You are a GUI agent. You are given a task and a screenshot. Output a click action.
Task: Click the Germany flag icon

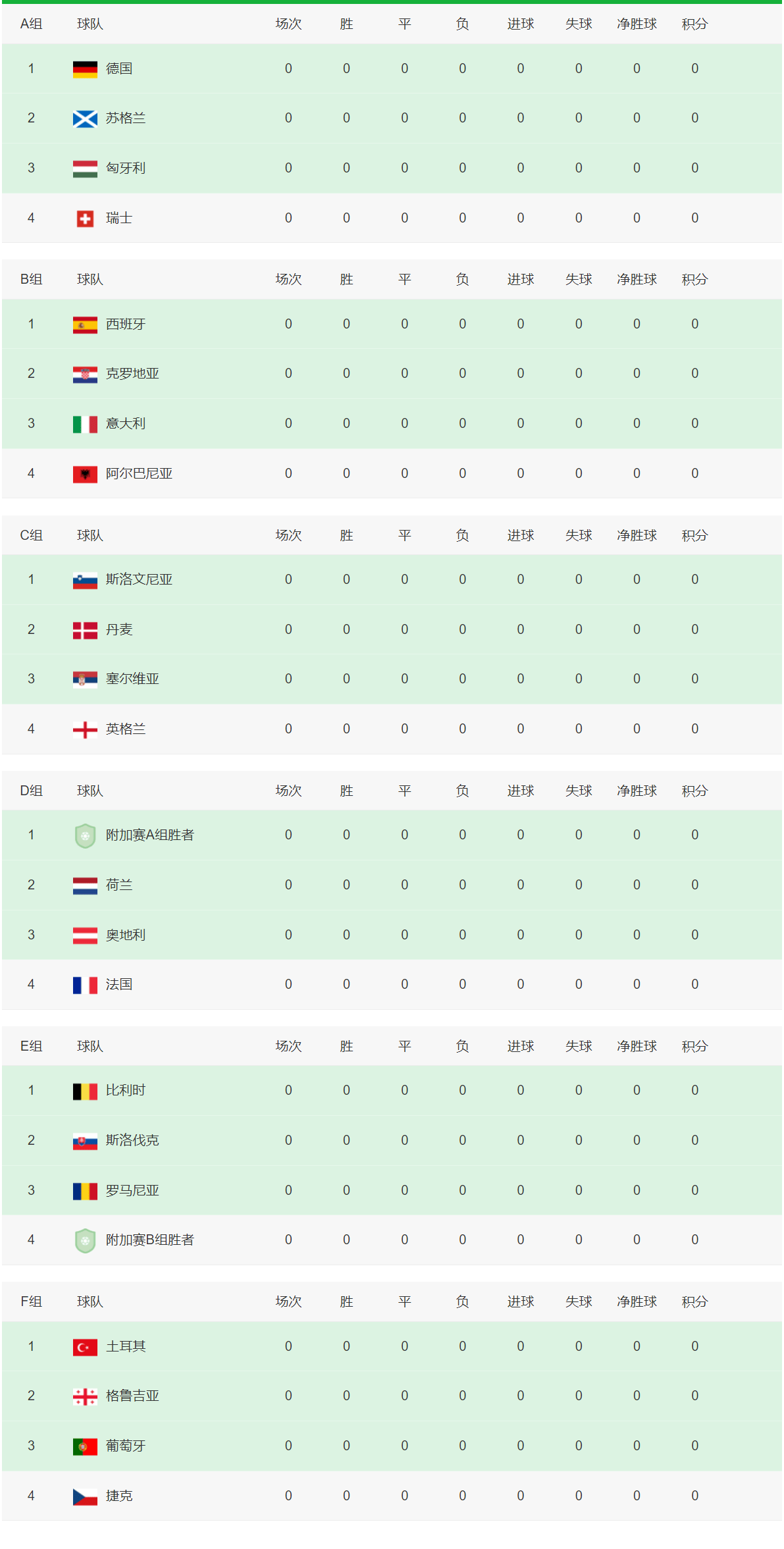click(85, 69)
